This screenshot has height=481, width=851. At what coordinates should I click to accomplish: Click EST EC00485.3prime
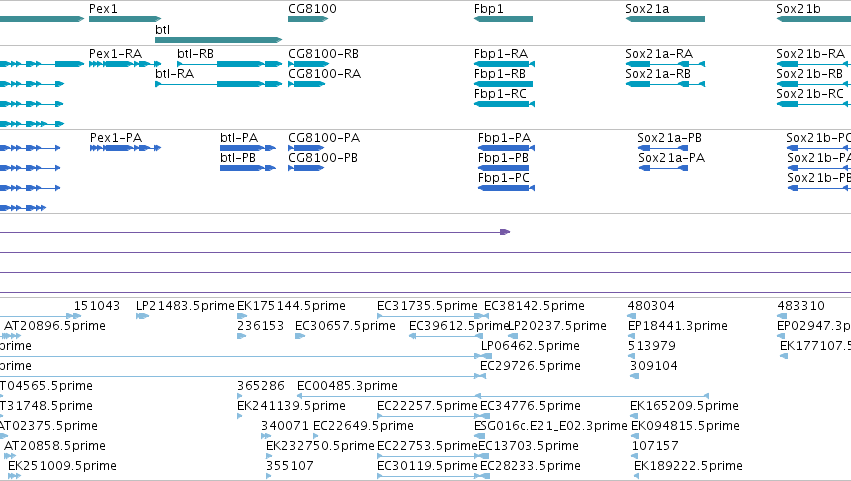[x=347, y=386]
